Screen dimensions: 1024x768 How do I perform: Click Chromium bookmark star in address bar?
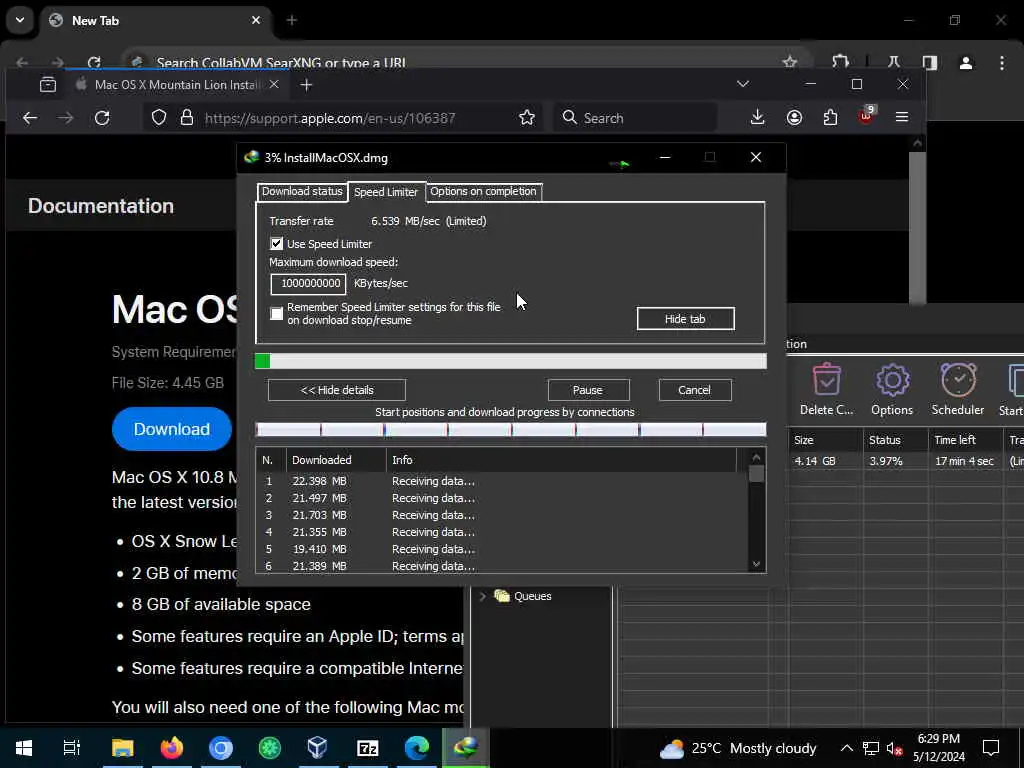[790, 63]
